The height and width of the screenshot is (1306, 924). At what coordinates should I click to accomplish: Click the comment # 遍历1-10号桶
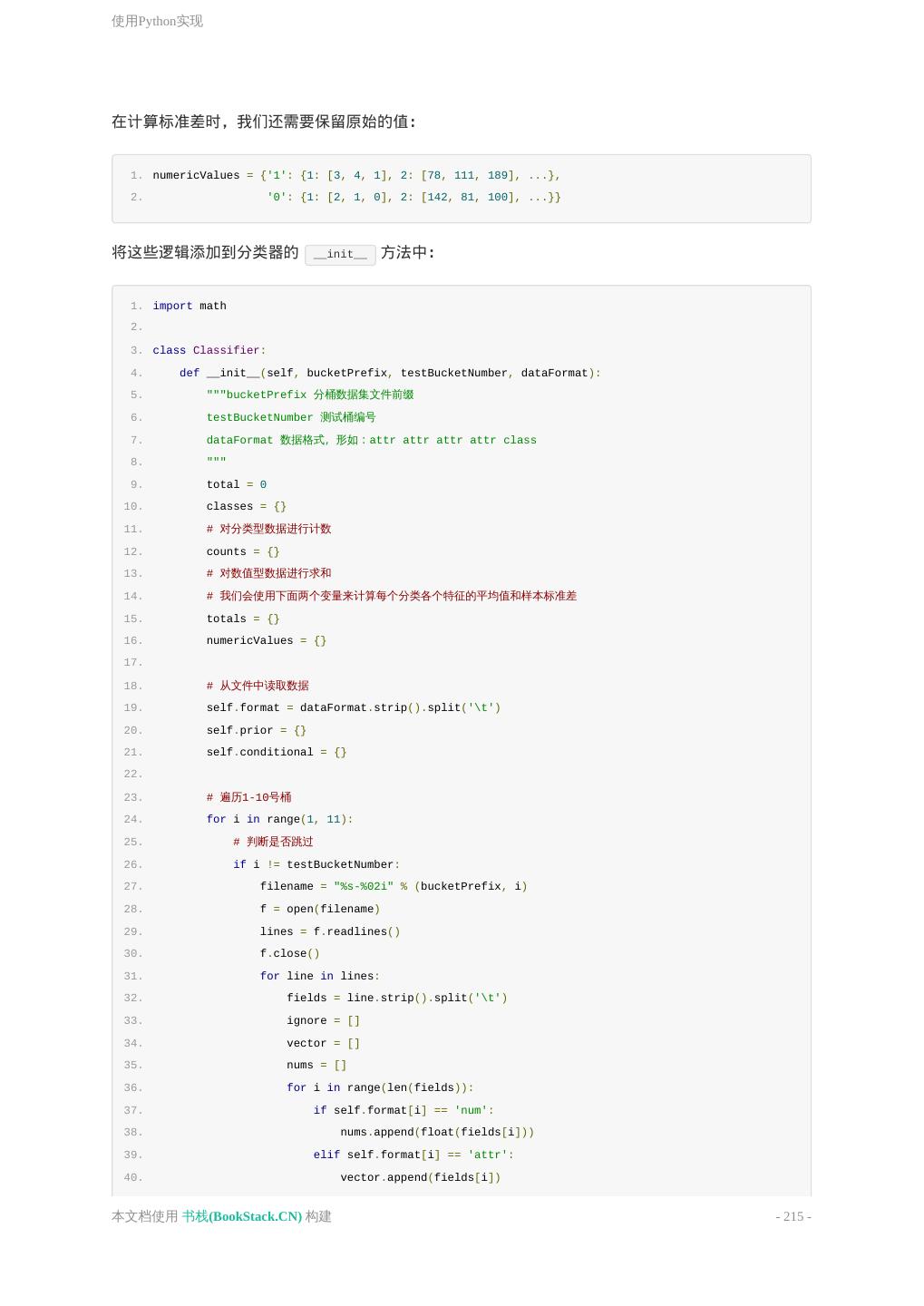pos(249,797)
